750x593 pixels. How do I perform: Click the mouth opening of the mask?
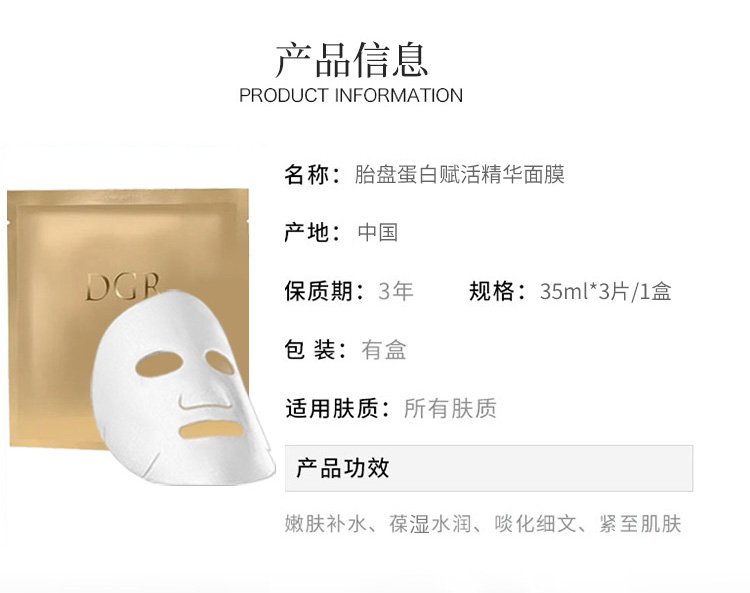211,430
